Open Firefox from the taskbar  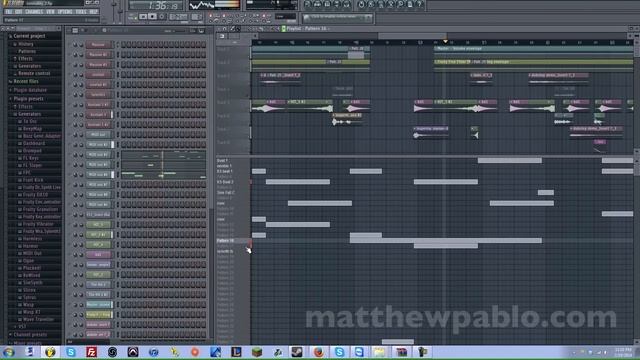point(318,352)
